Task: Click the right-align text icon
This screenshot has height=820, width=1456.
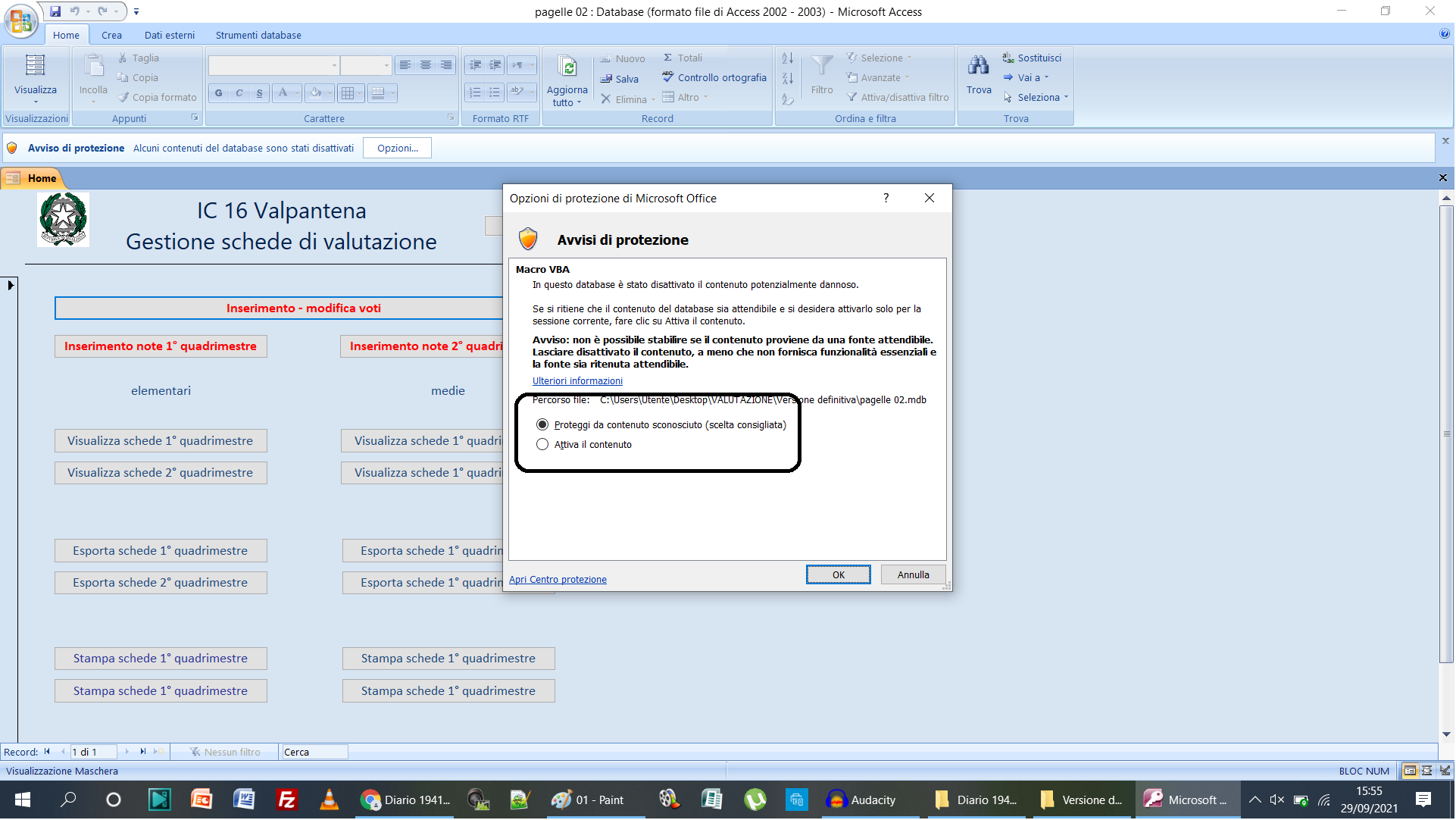Action: [446, 65]
